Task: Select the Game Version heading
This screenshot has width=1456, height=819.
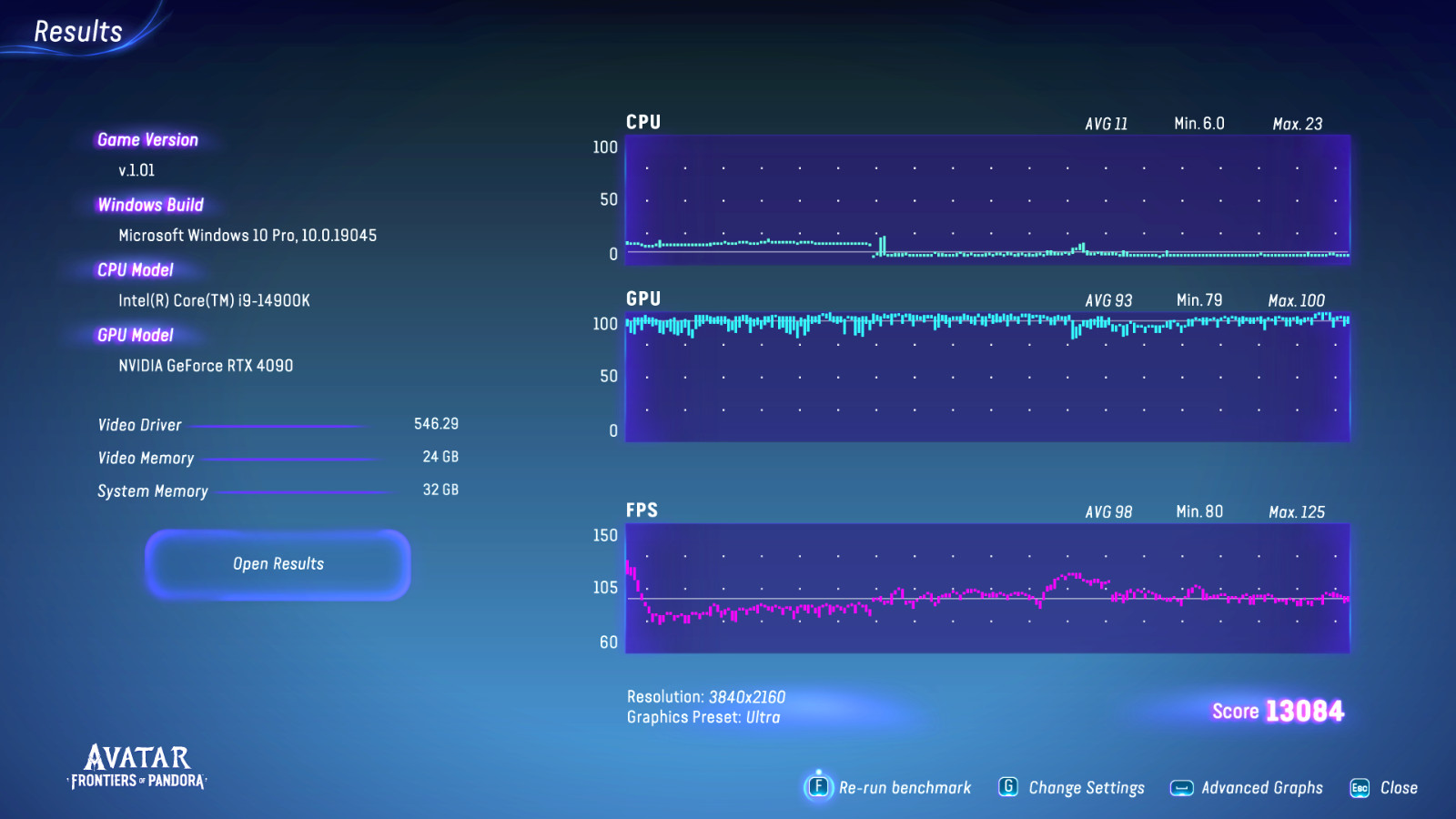Action: click(147, 140)
